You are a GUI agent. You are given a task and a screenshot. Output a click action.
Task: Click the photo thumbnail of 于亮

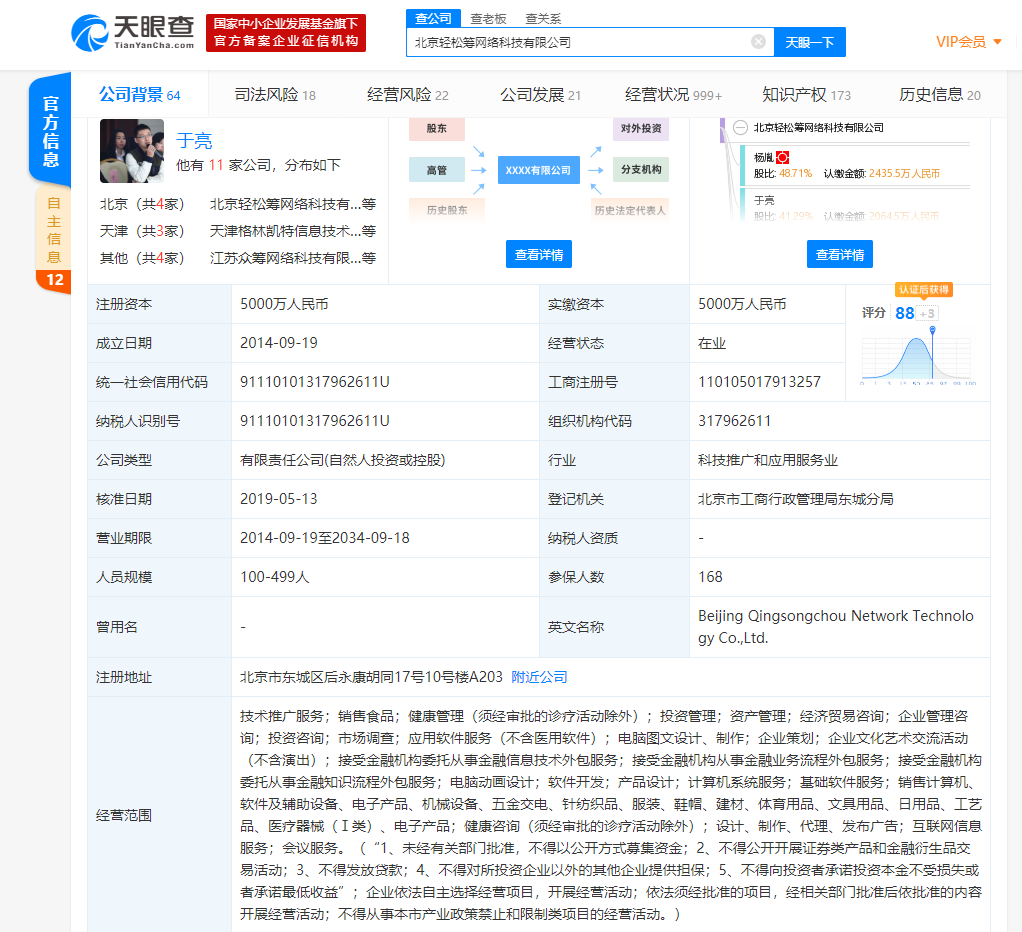132,151
